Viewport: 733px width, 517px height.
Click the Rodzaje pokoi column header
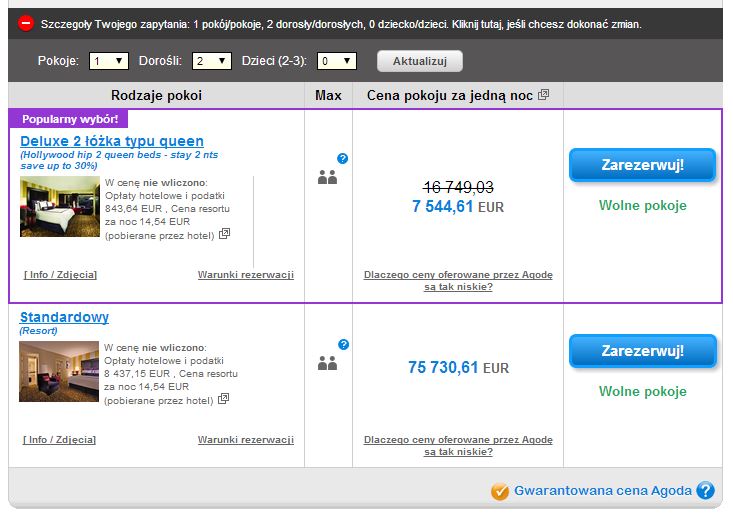pos(157,95)
